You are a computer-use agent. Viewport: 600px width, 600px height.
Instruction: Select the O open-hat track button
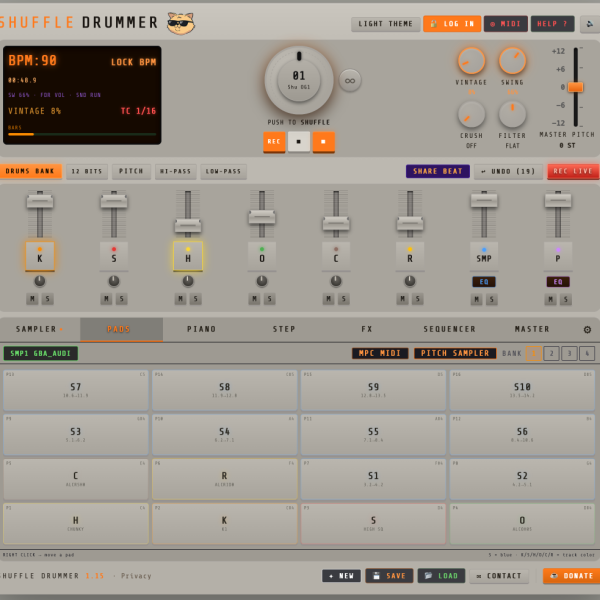[x=262, y=256]
